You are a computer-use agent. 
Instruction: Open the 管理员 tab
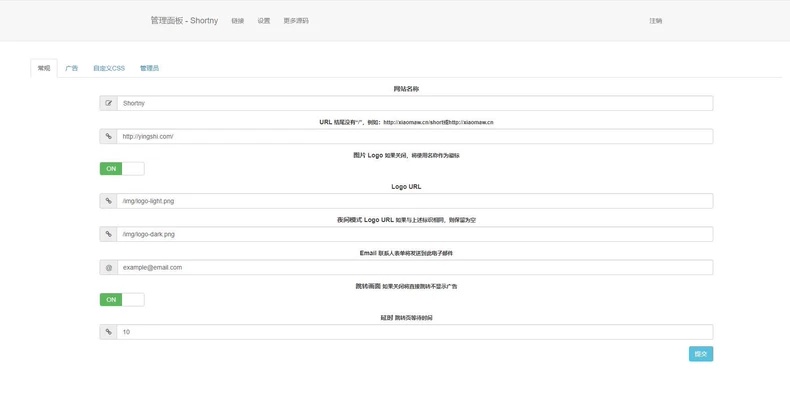coord(149,68)
